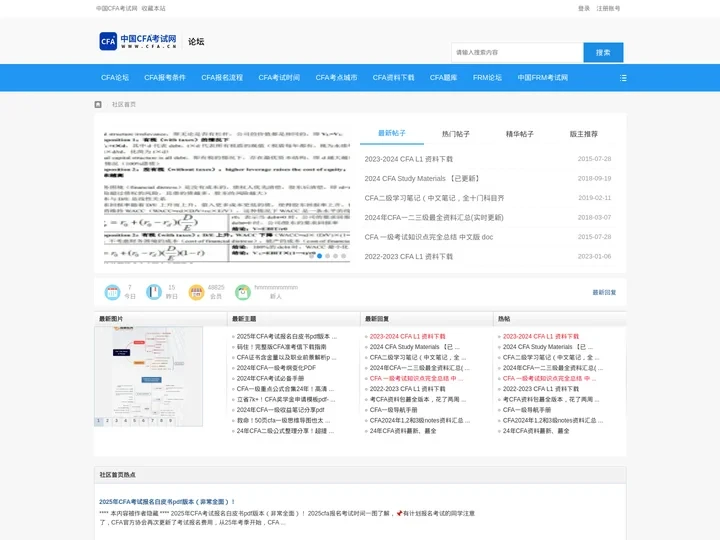This screenshot has width=720, height=540.
Task: Select page 9 of the image slideshow
Action: [x=170, y=421]
